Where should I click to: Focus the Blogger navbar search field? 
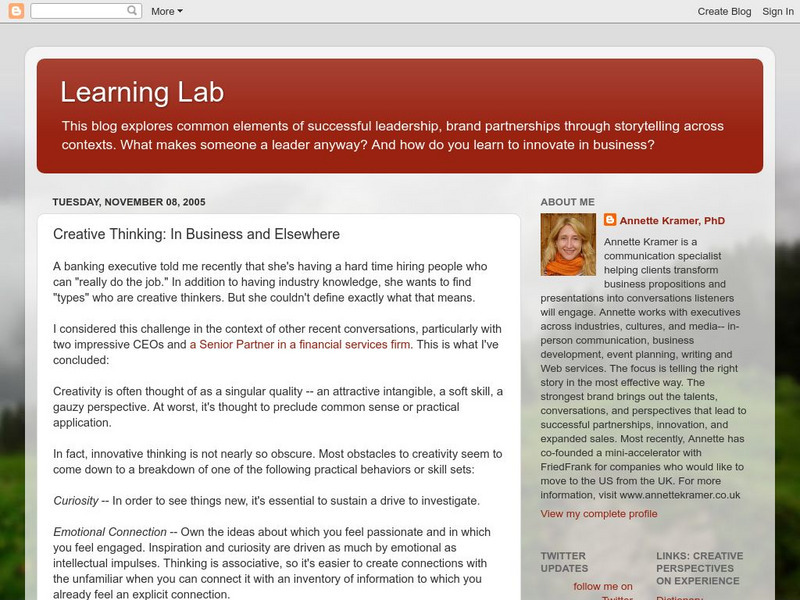86,11
